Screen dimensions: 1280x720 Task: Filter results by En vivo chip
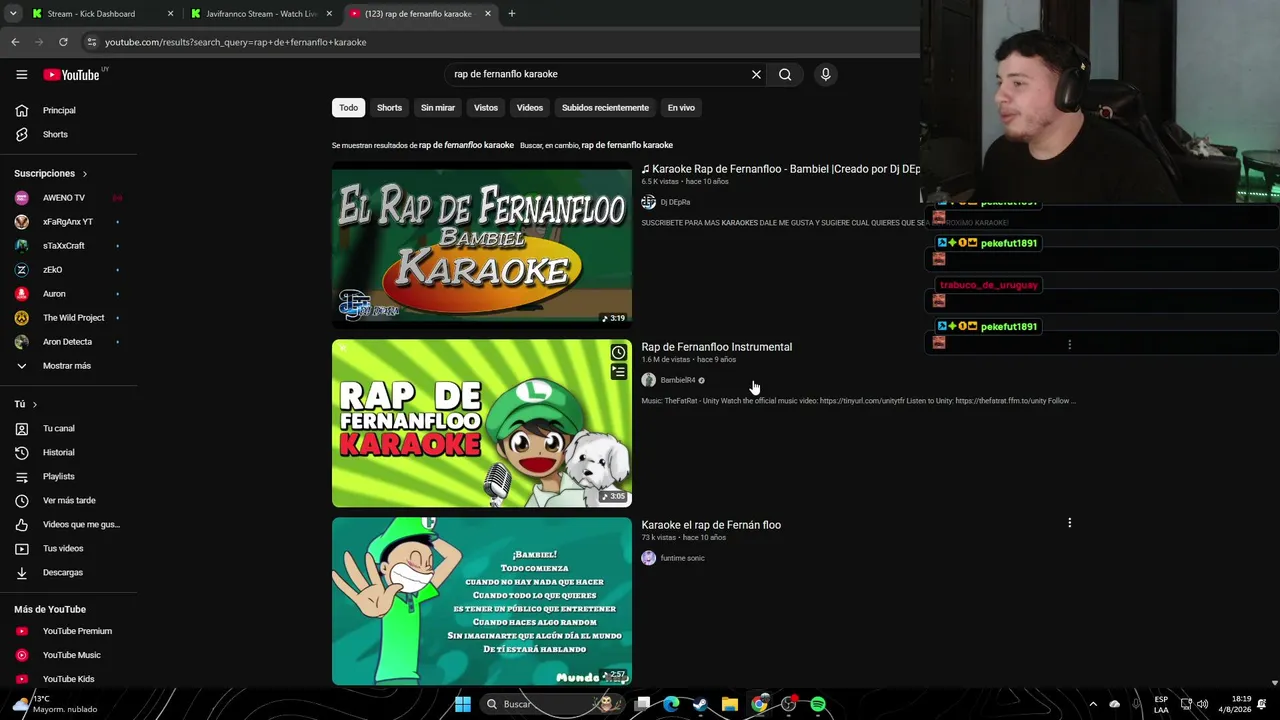pos(681,108)
